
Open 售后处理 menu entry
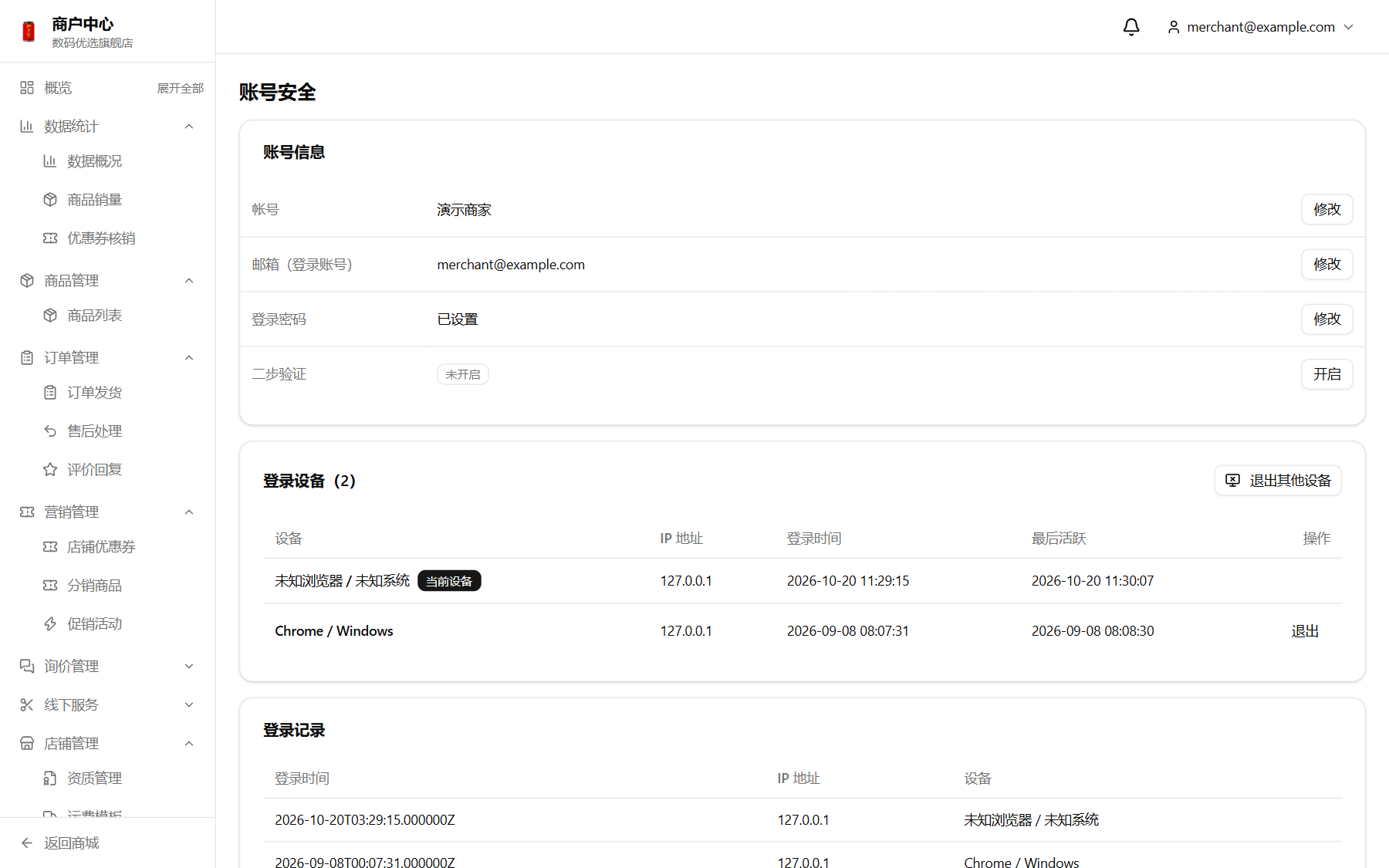[94, 431]
